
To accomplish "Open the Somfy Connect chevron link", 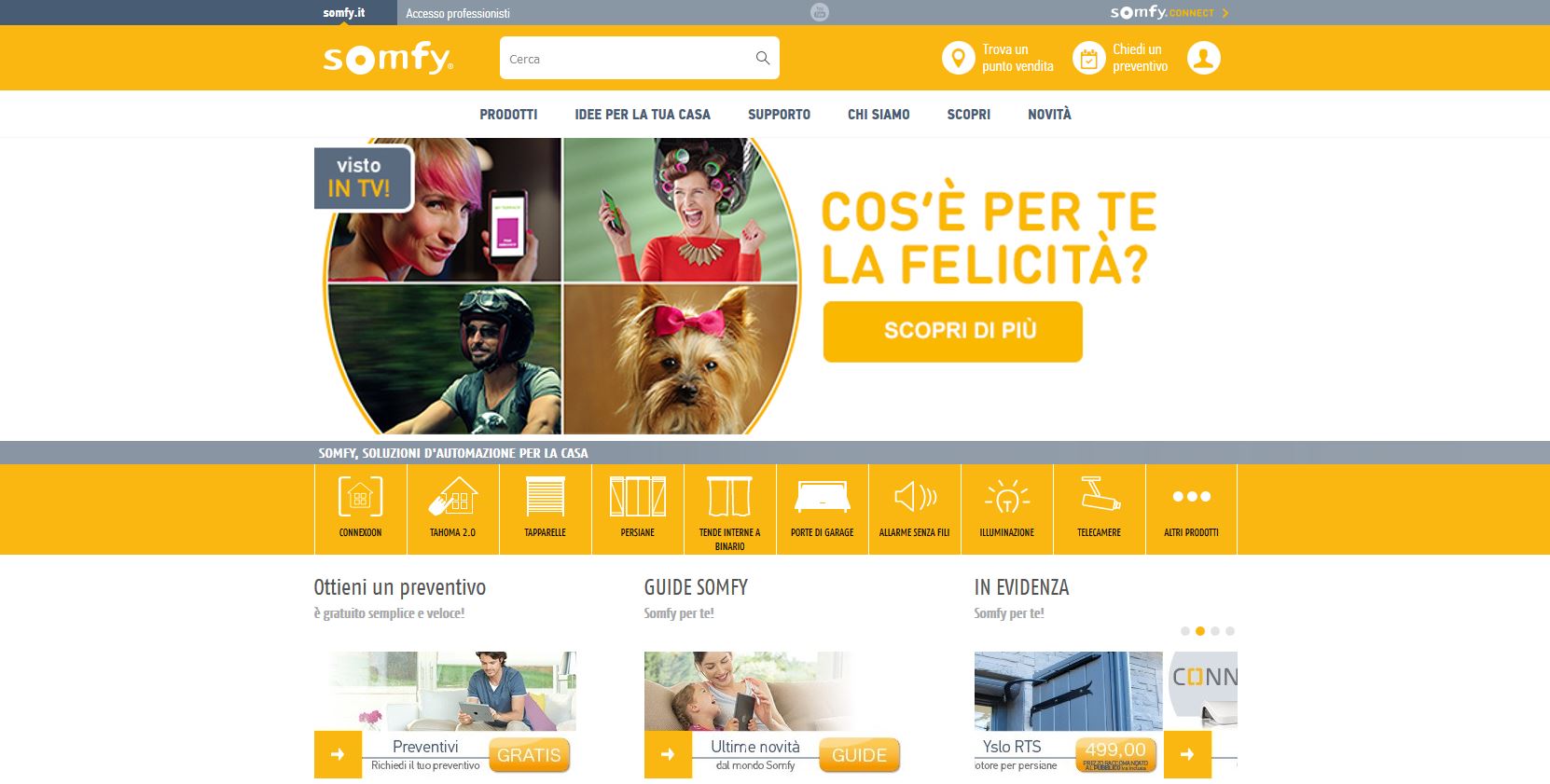I will (x=1225, y=13).
